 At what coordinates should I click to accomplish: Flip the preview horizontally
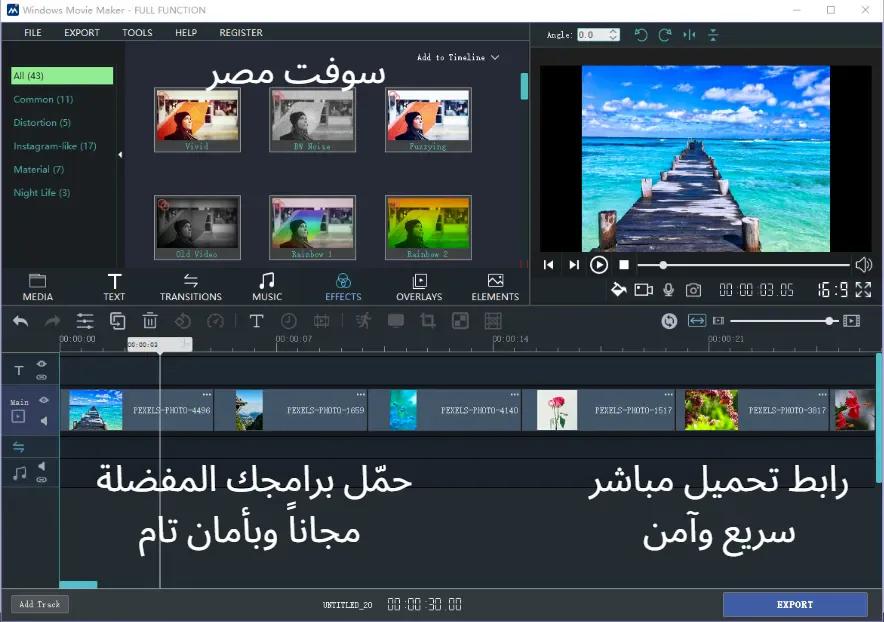point(689,35)
